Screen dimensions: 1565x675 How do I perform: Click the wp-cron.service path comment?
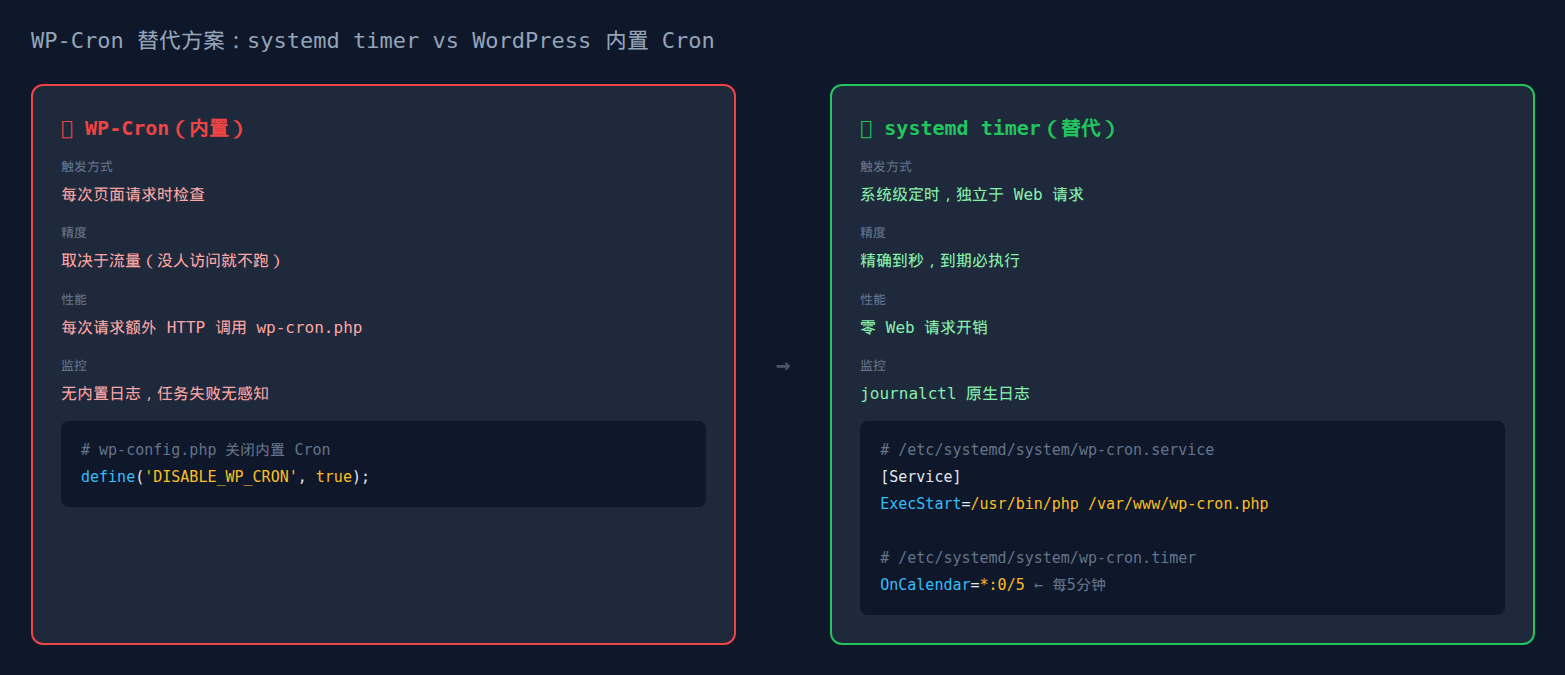coord(1047,450)
